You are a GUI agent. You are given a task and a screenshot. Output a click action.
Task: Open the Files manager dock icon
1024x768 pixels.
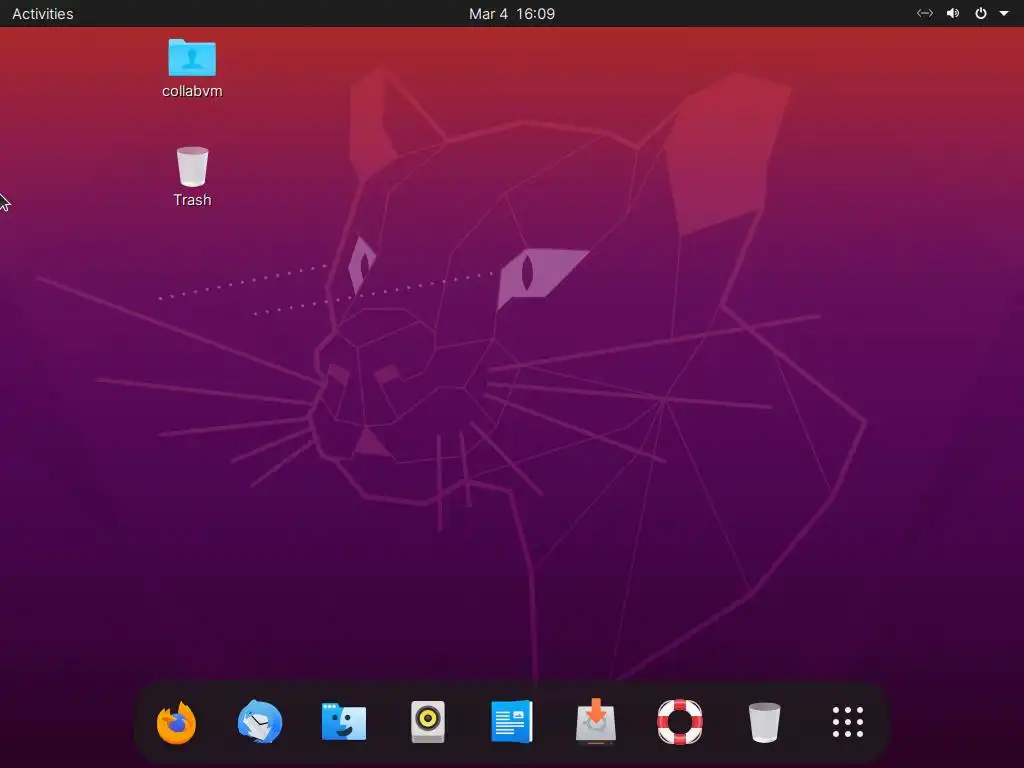pyautogui.click(x=344, y=722)
